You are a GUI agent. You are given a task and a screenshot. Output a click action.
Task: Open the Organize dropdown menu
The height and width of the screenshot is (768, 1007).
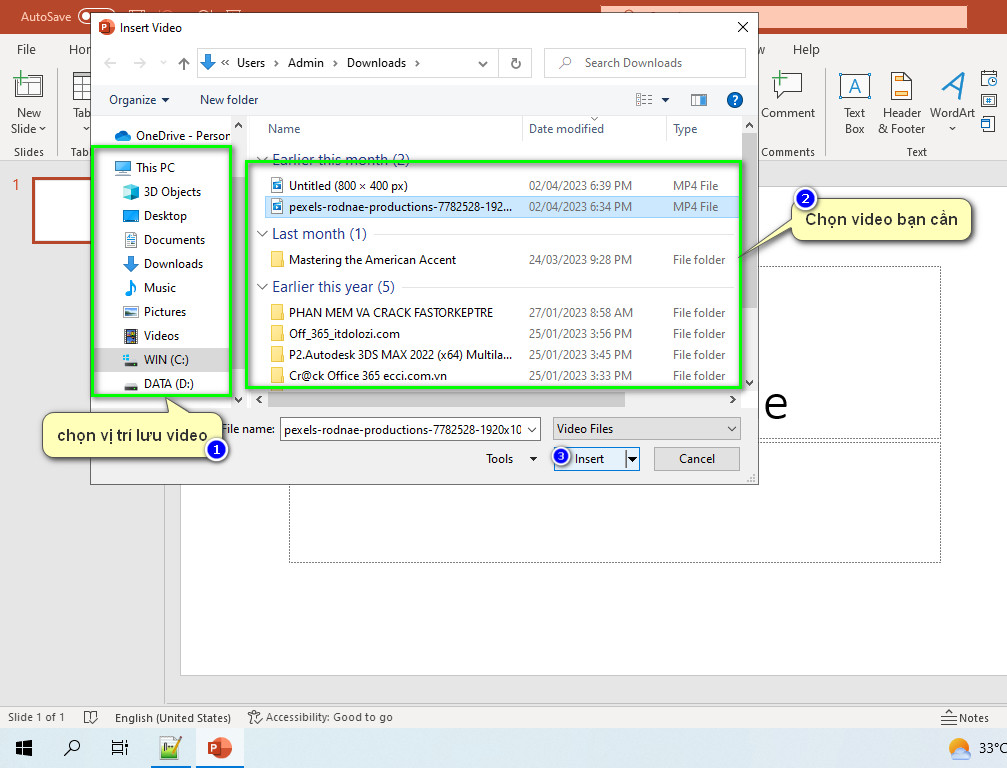(x=139, y=100)
